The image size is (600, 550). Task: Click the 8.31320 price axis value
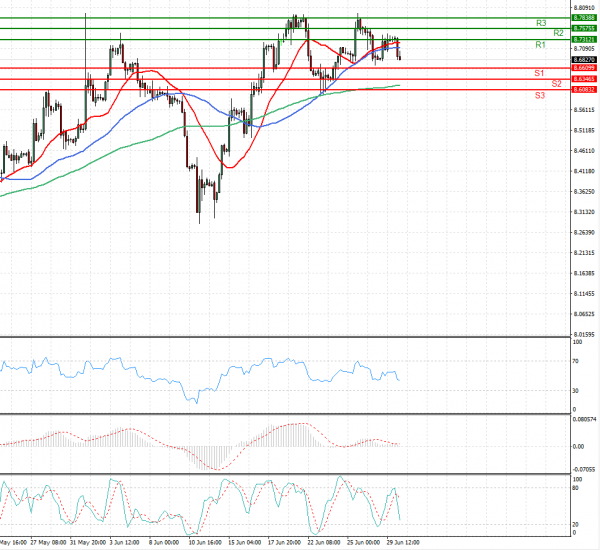click(584, 212)
